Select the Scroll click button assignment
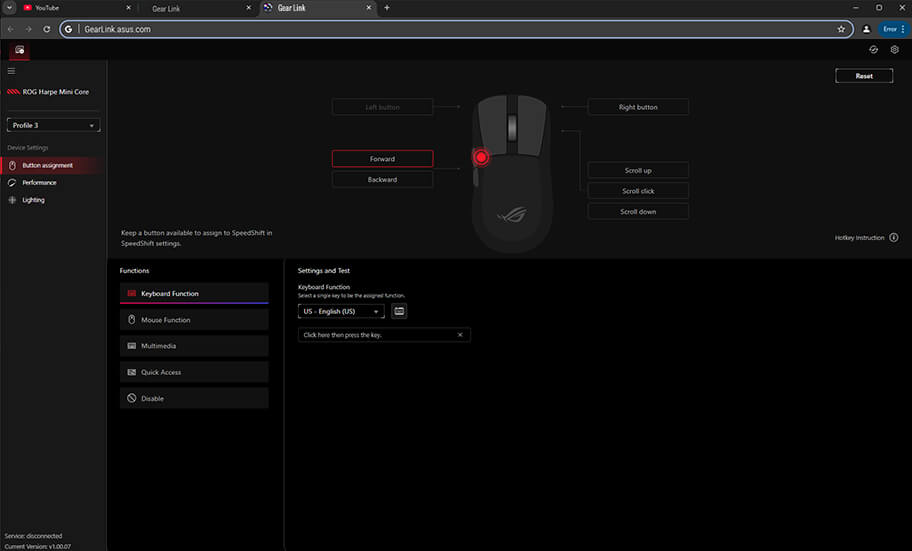The height and width of the screenshot is (551, 912). [x=638, y=191]
